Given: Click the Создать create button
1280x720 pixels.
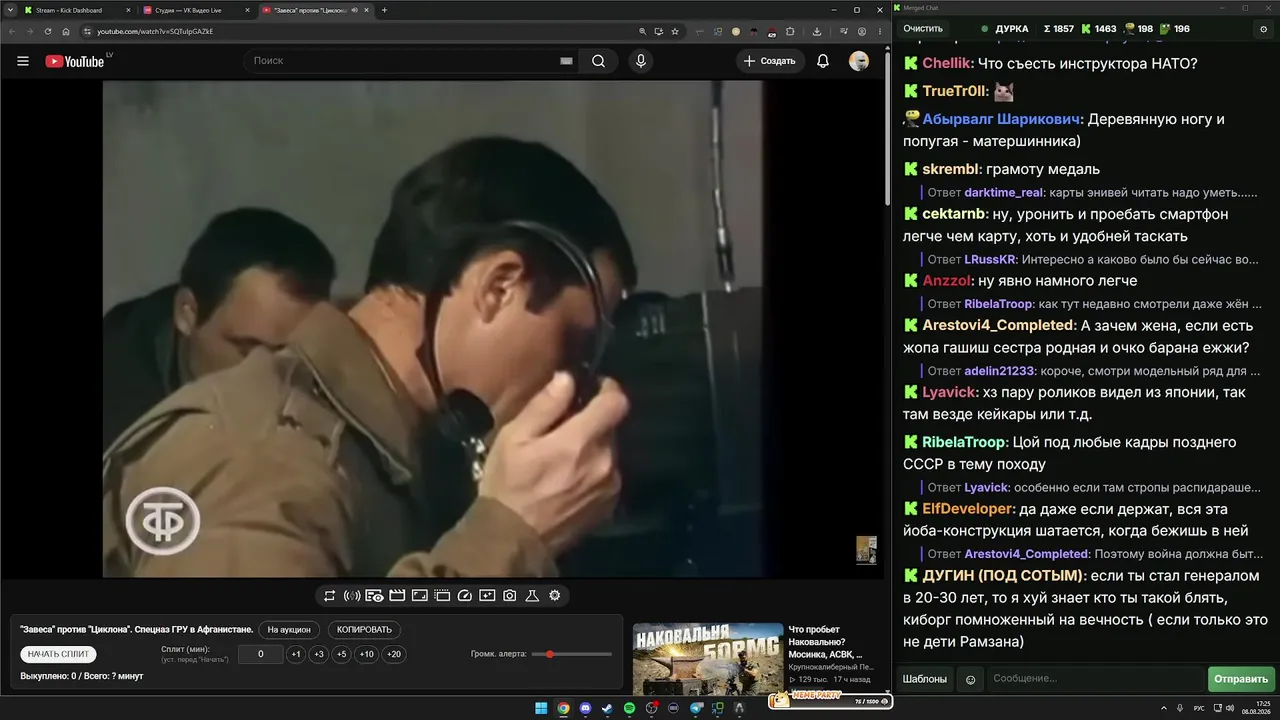Looking at the screenshot, I should 771,61.
